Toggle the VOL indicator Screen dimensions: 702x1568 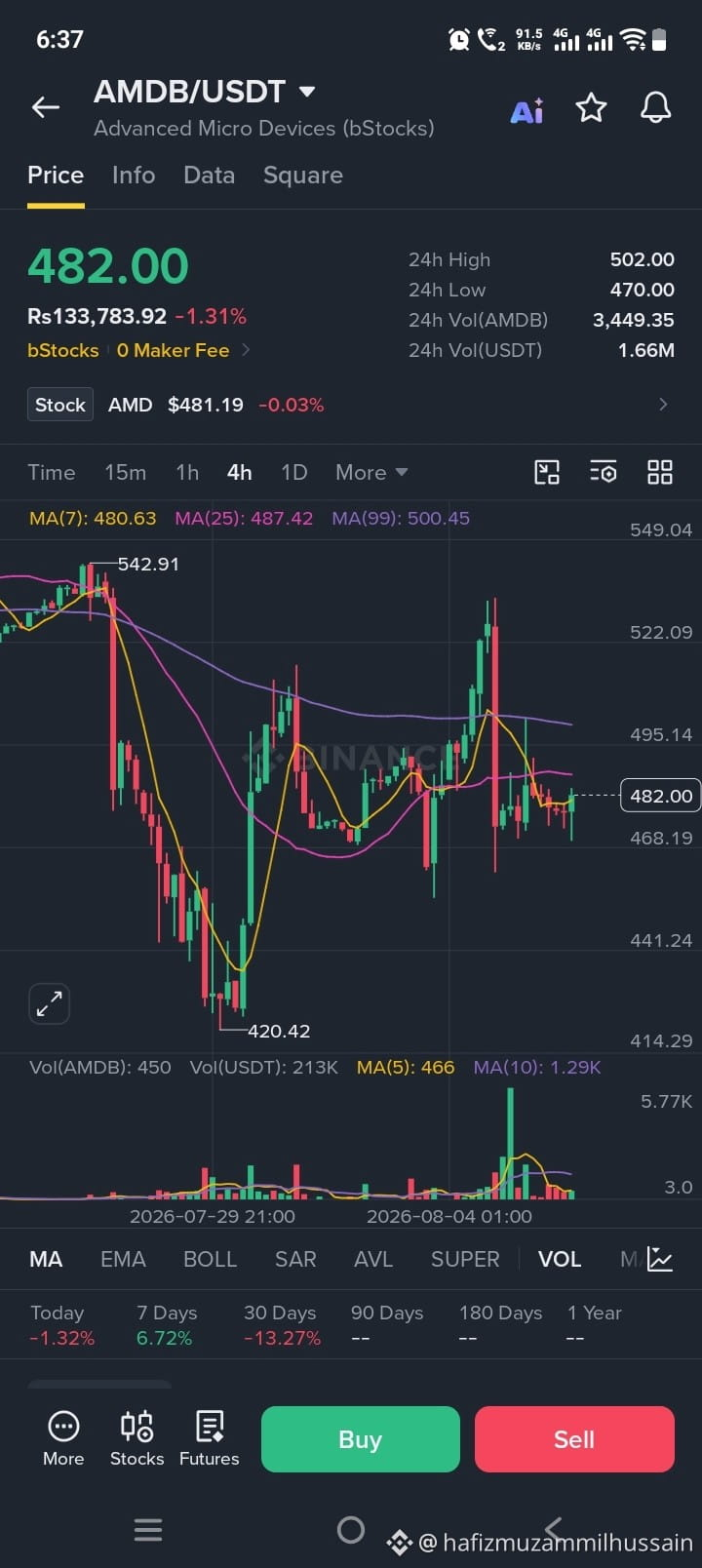(x=560, y=1259)
